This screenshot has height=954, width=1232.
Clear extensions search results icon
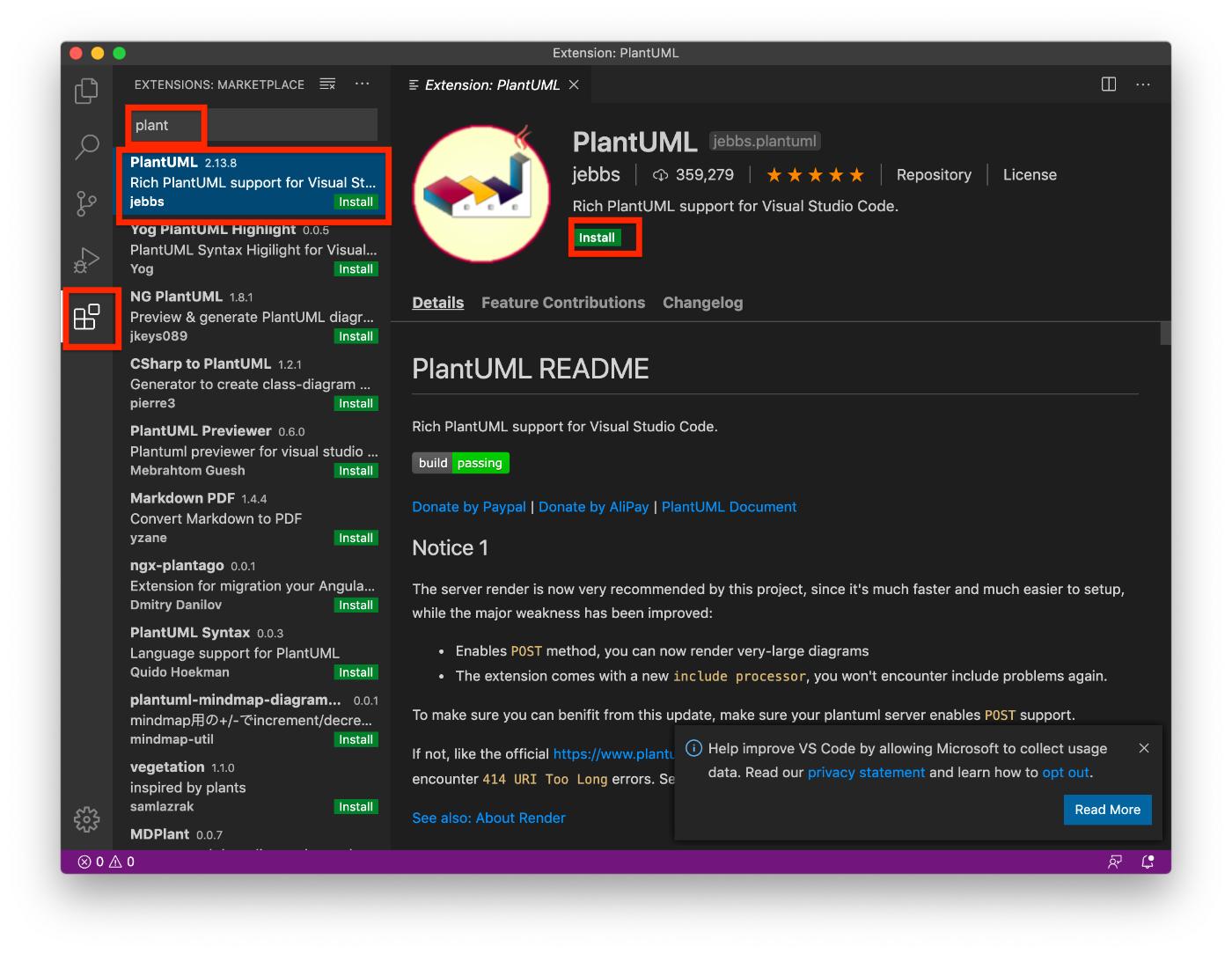(327, 84)
